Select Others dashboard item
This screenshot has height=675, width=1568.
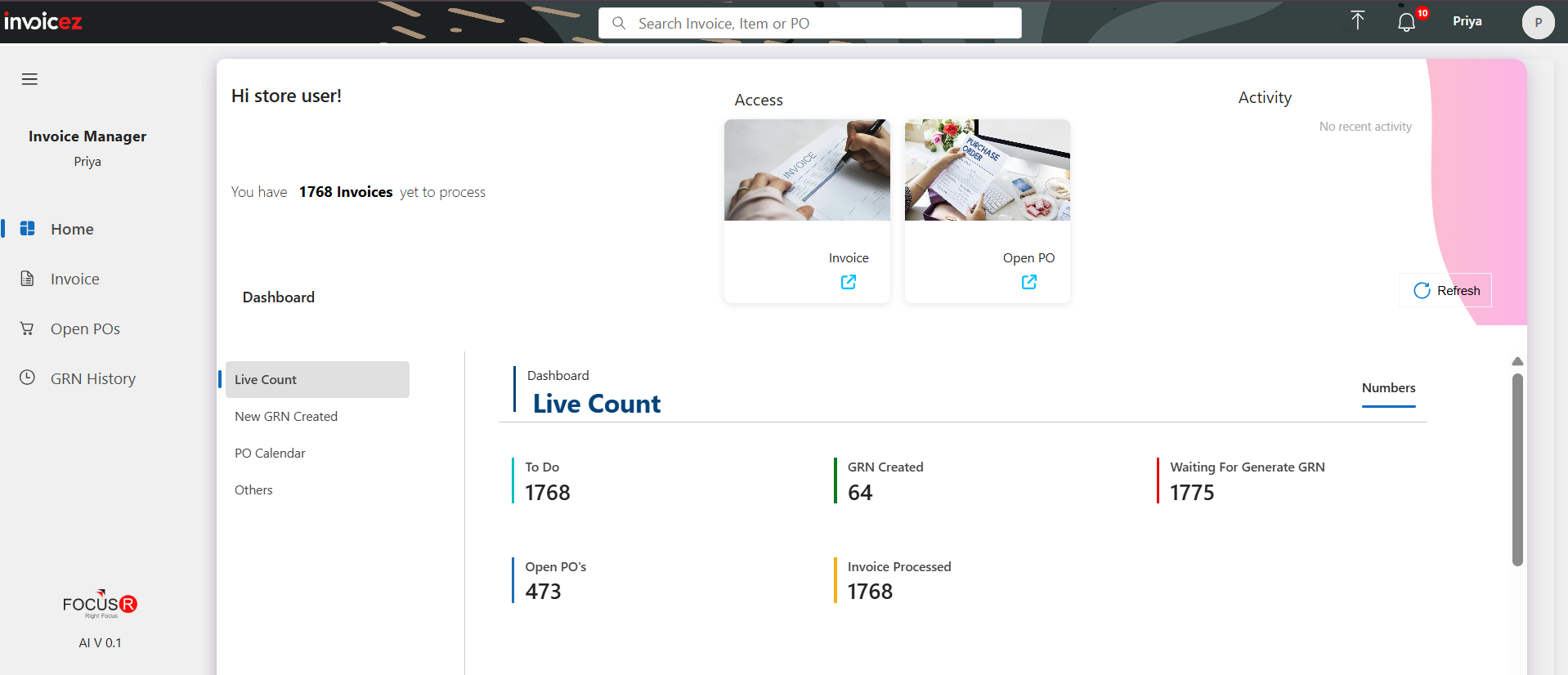(253, 490)
